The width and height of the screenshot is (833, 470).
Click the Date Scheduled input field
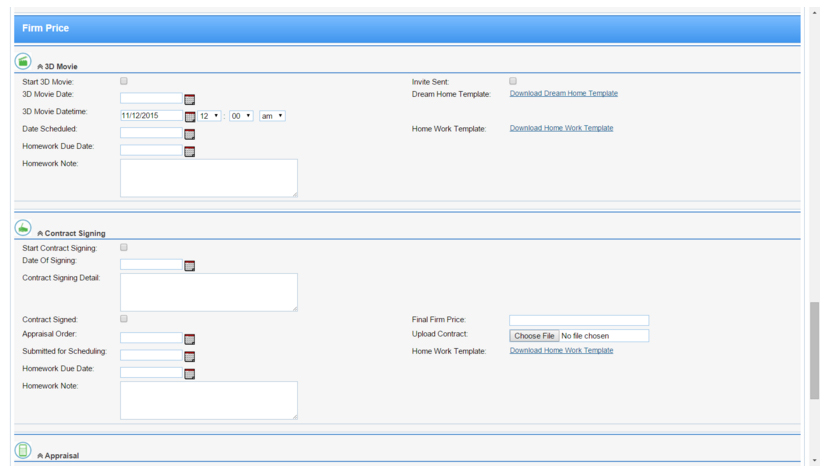click(151, 133)
